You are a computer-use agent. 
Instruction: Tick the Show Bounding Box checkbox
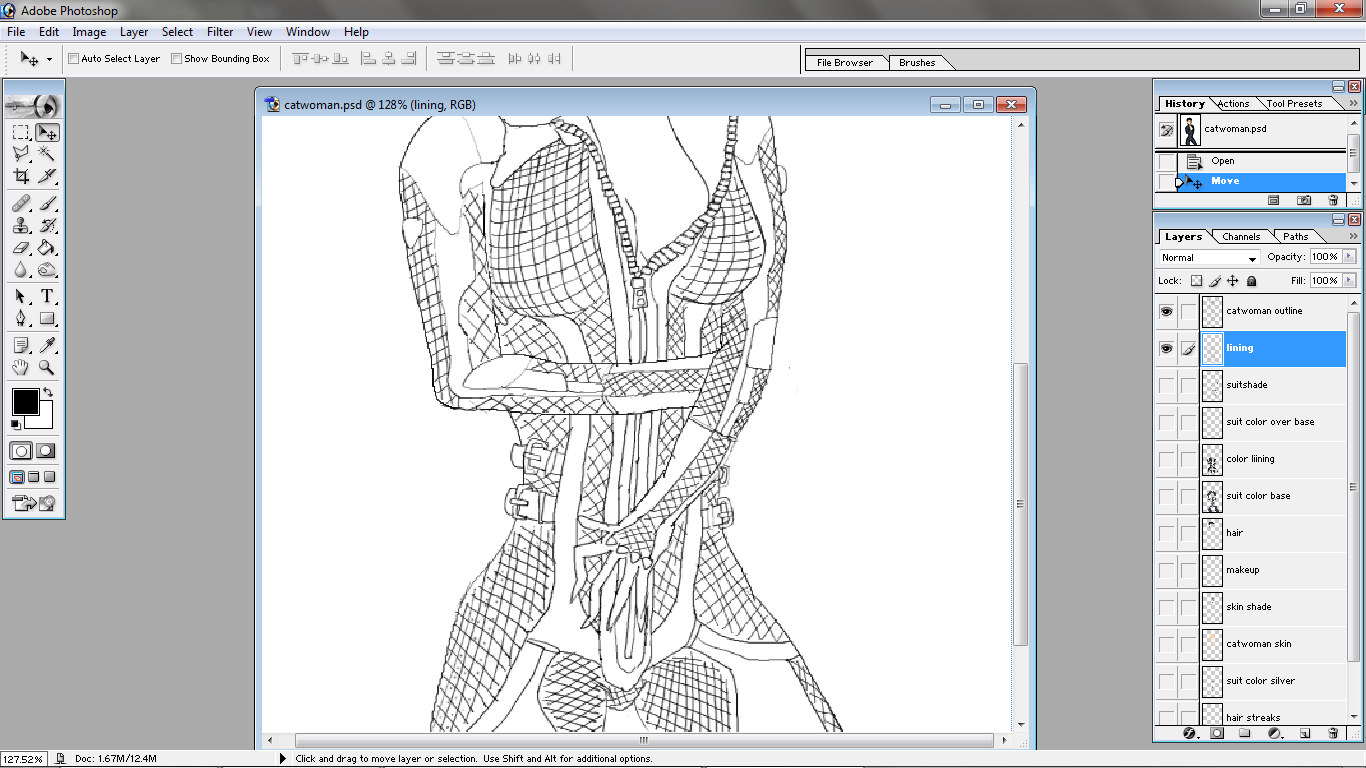(177, 59)
